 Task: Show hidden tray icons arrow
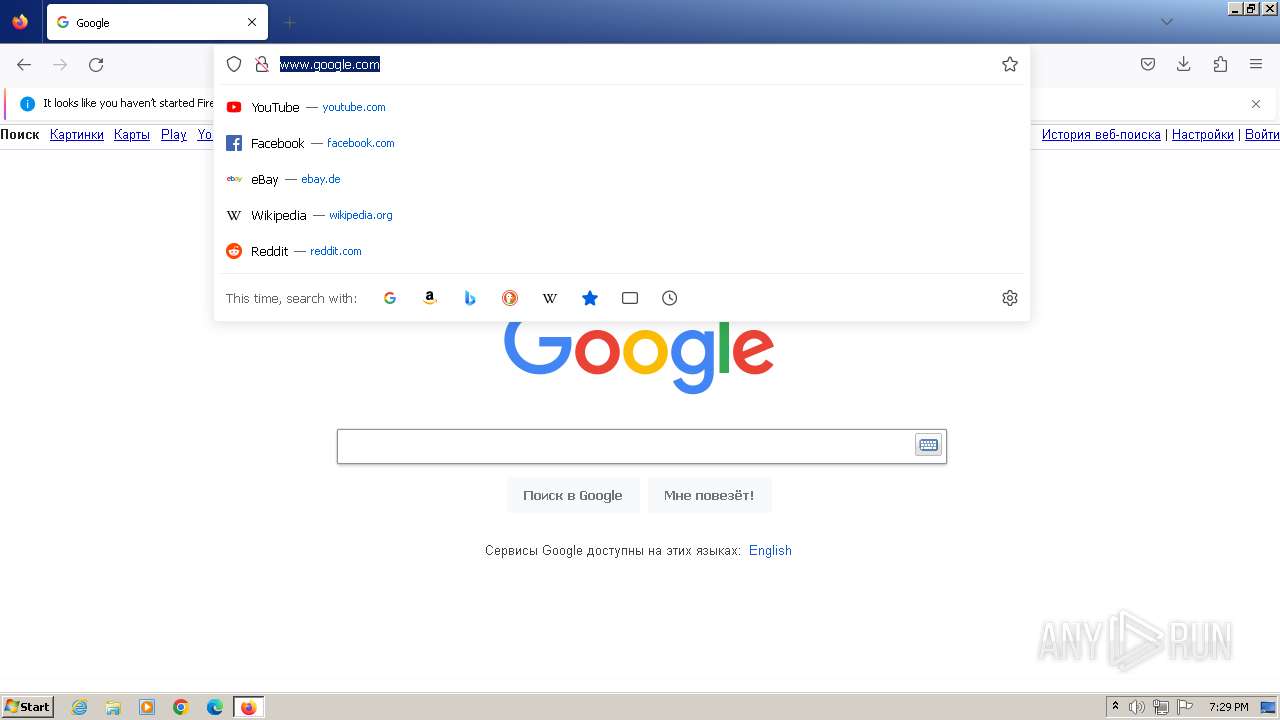[x=1115, y=707]
